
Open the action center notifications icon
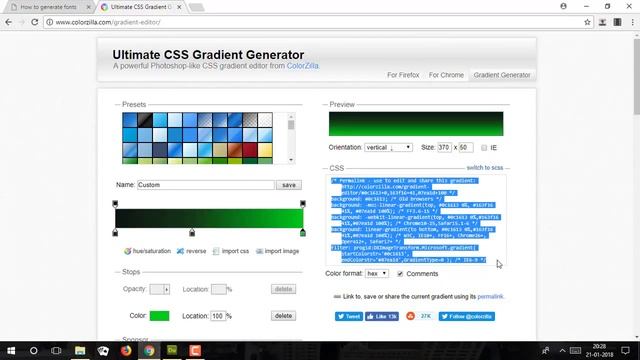(x=625, y=351)
